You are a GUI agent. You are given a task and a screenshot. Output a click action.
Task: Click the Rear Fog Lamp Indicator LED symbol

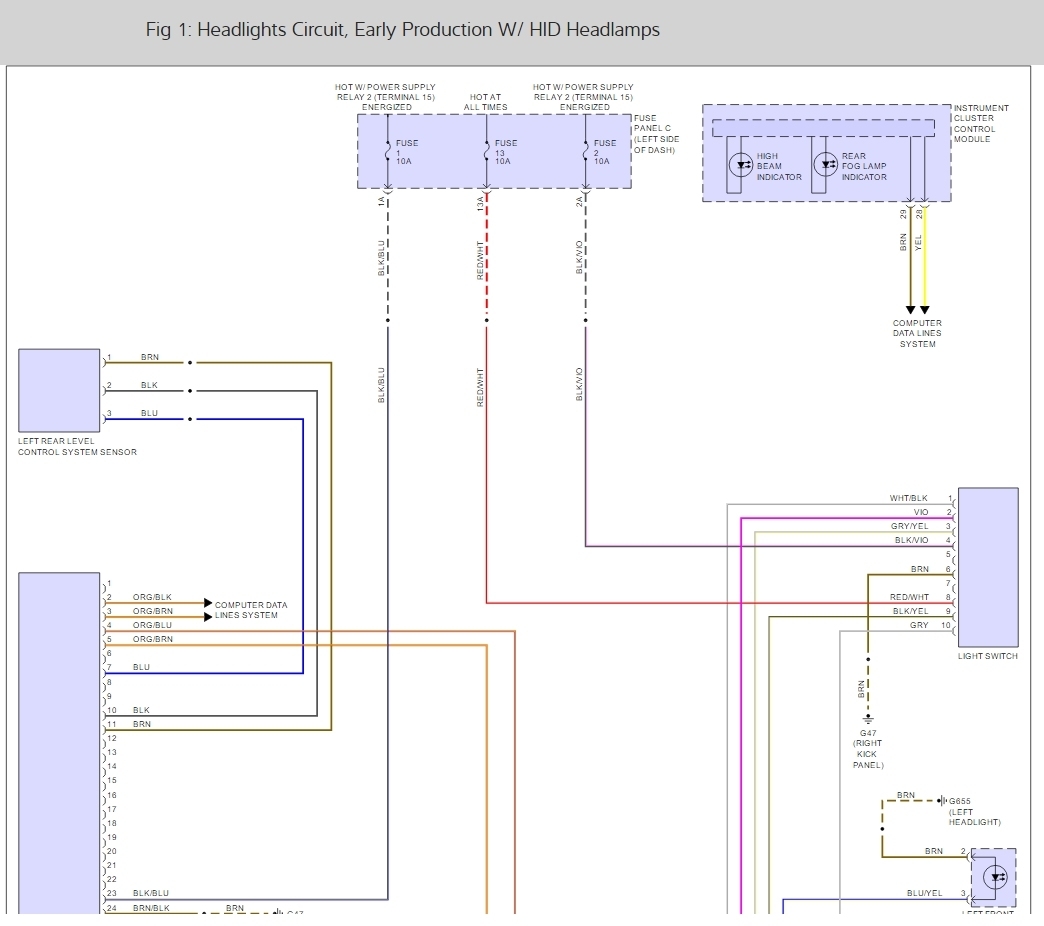(826, 164)
